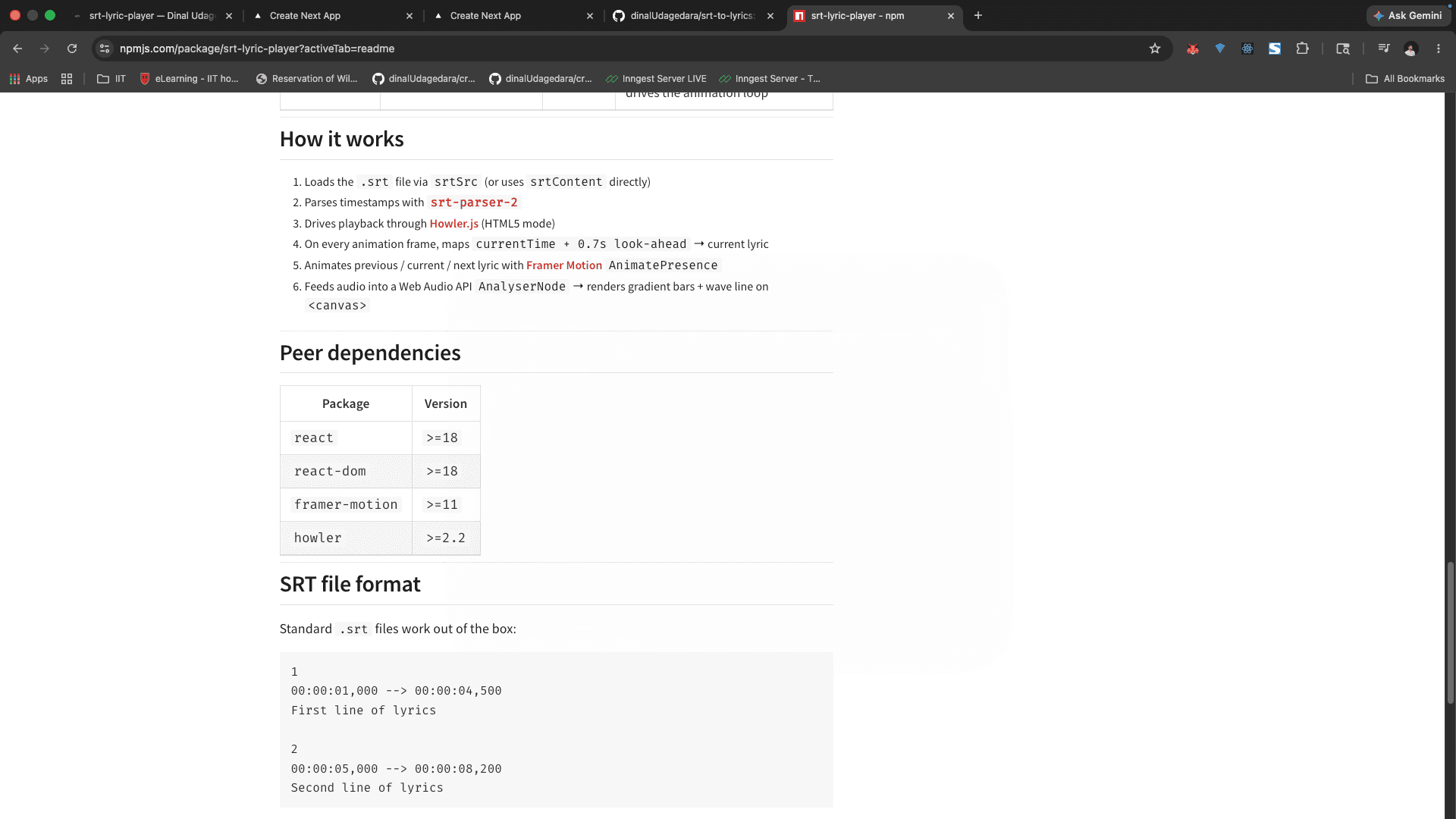1456x819 pixels.
Task: Open the first dinalUdagedara/cr... bookmark
Action: [424, 79]
